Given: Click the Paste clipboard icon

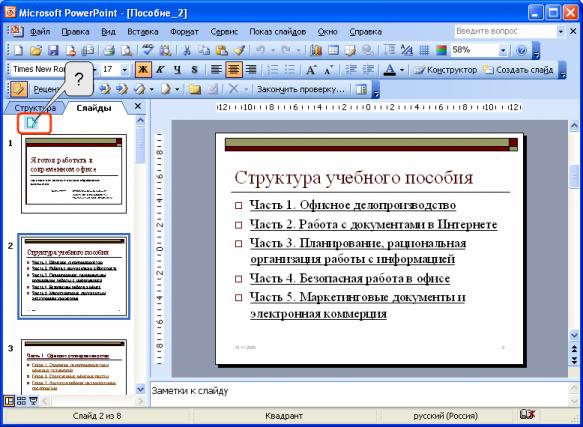Looking at the screenshot, I should pyautogui.click(x=222, y=50).
